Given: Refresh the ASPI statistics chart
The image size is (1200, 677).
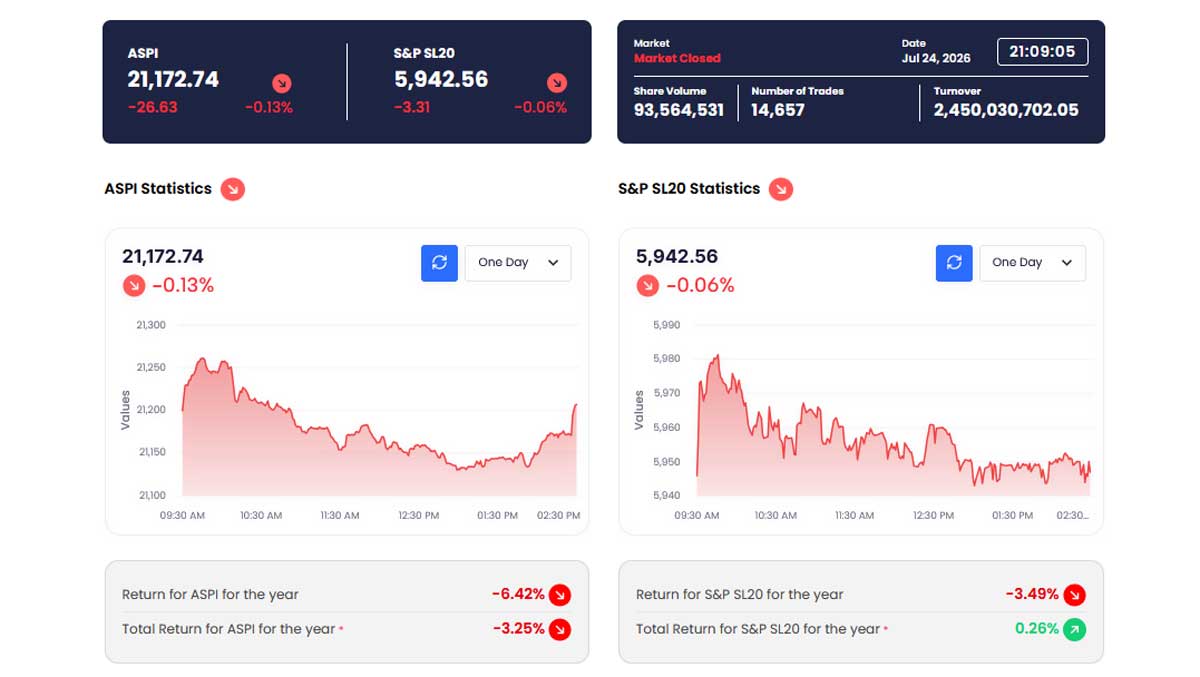Looking at the screenshot, I should tap(439, 263).
